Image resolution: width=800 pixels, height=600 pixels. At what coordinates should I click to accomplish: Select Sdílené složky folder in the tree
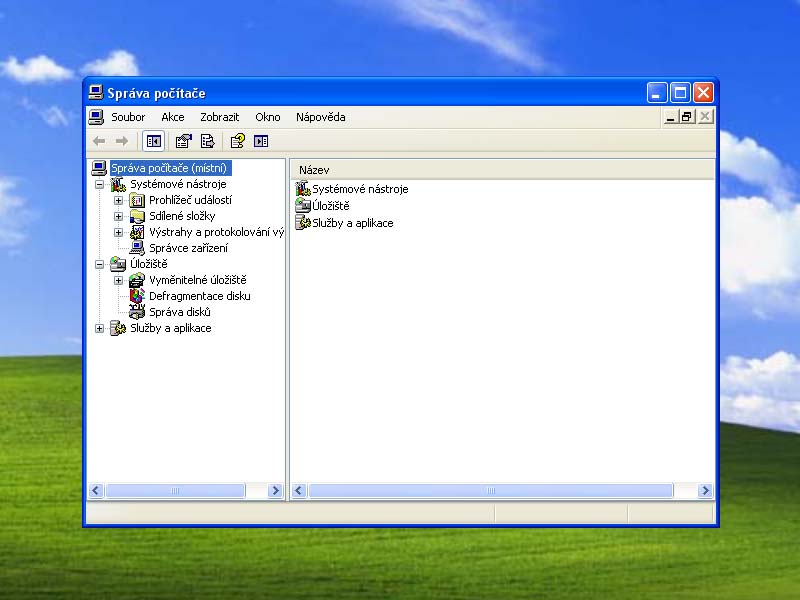(182, 216)
